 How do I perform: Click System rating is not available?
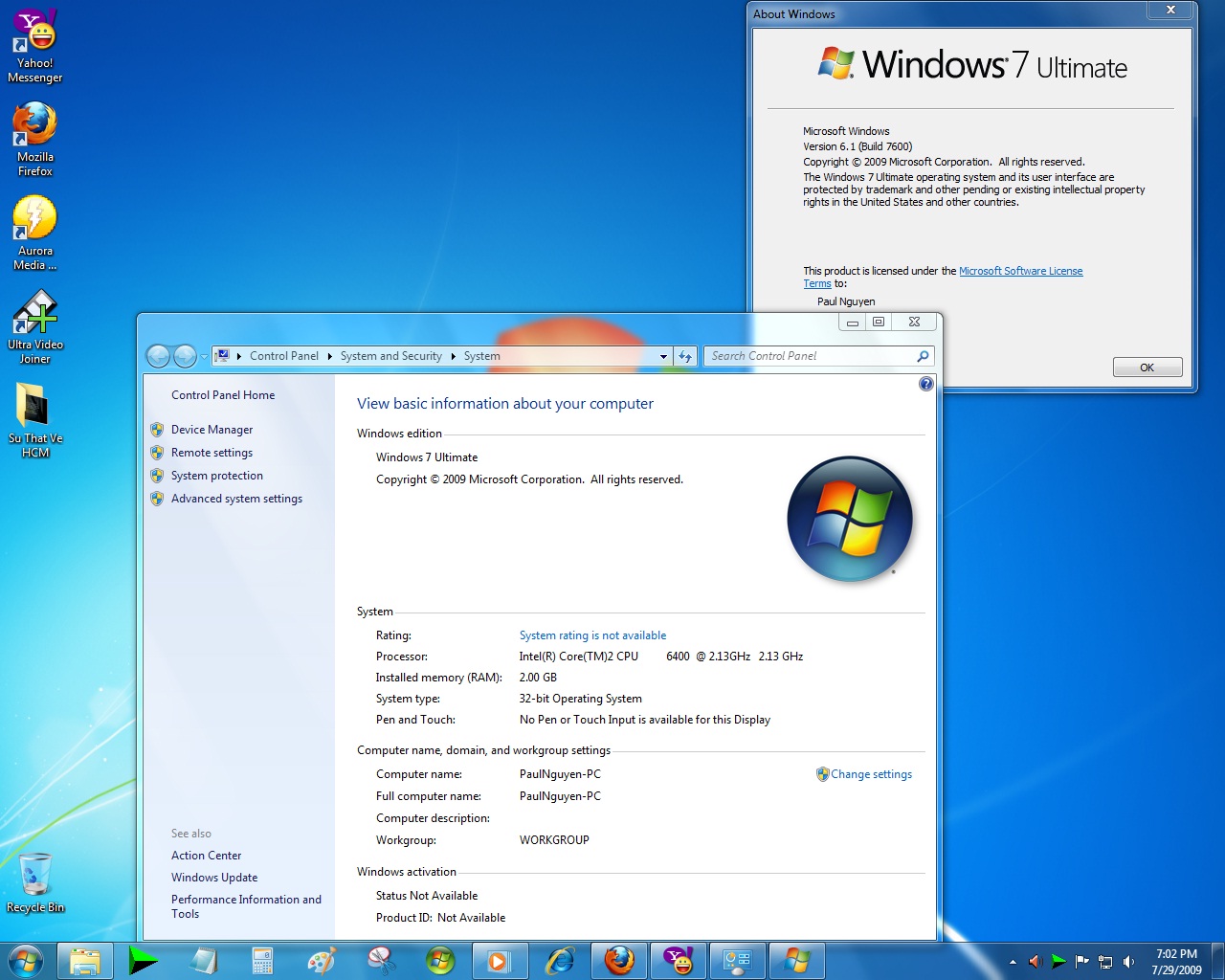(x=592, y=635)
